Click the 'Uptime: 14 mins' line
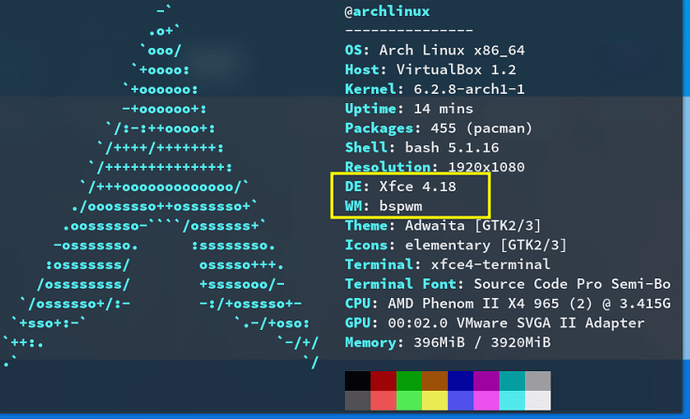Screen dimensions: 690x419 pos(409,108)
